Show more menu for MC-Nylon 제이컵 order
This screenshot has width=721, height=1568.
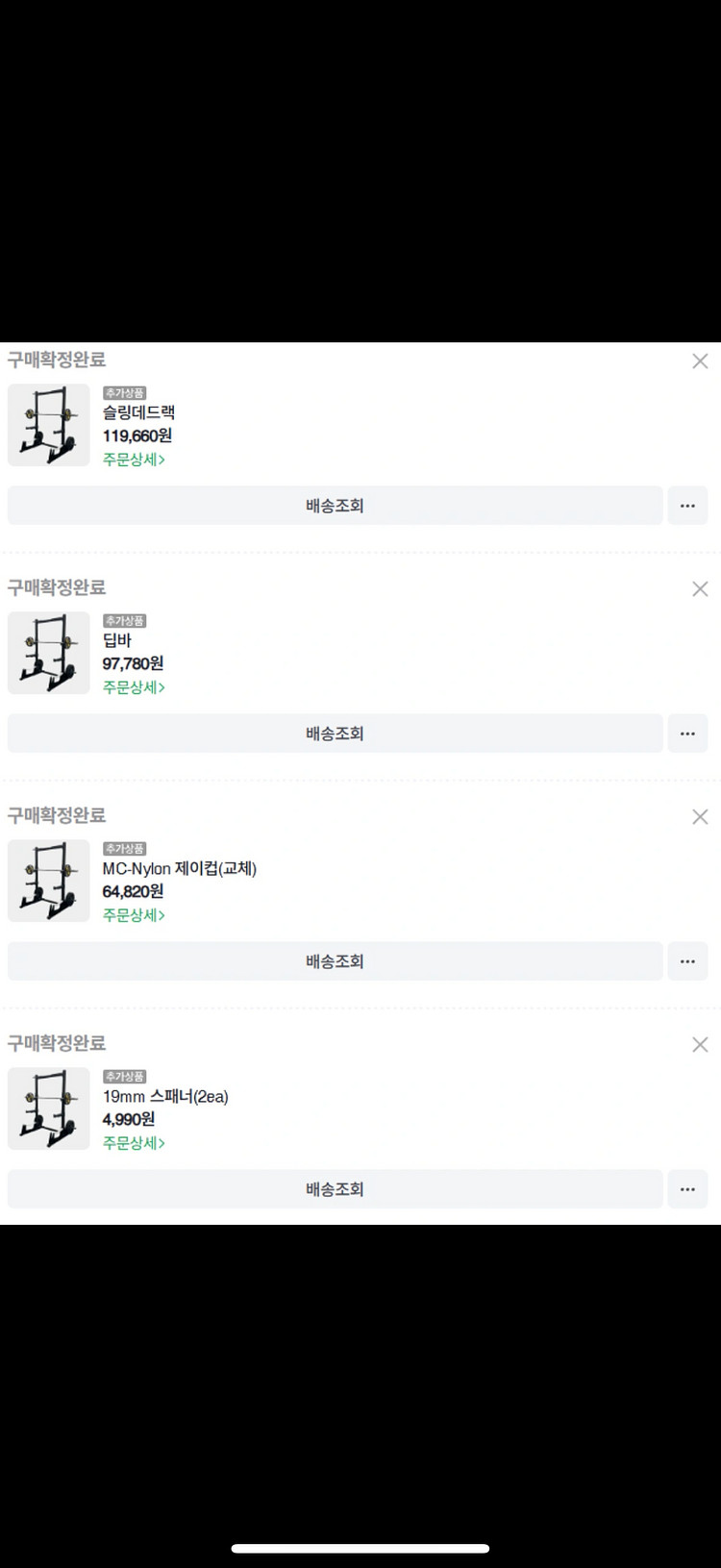(687, 961)
